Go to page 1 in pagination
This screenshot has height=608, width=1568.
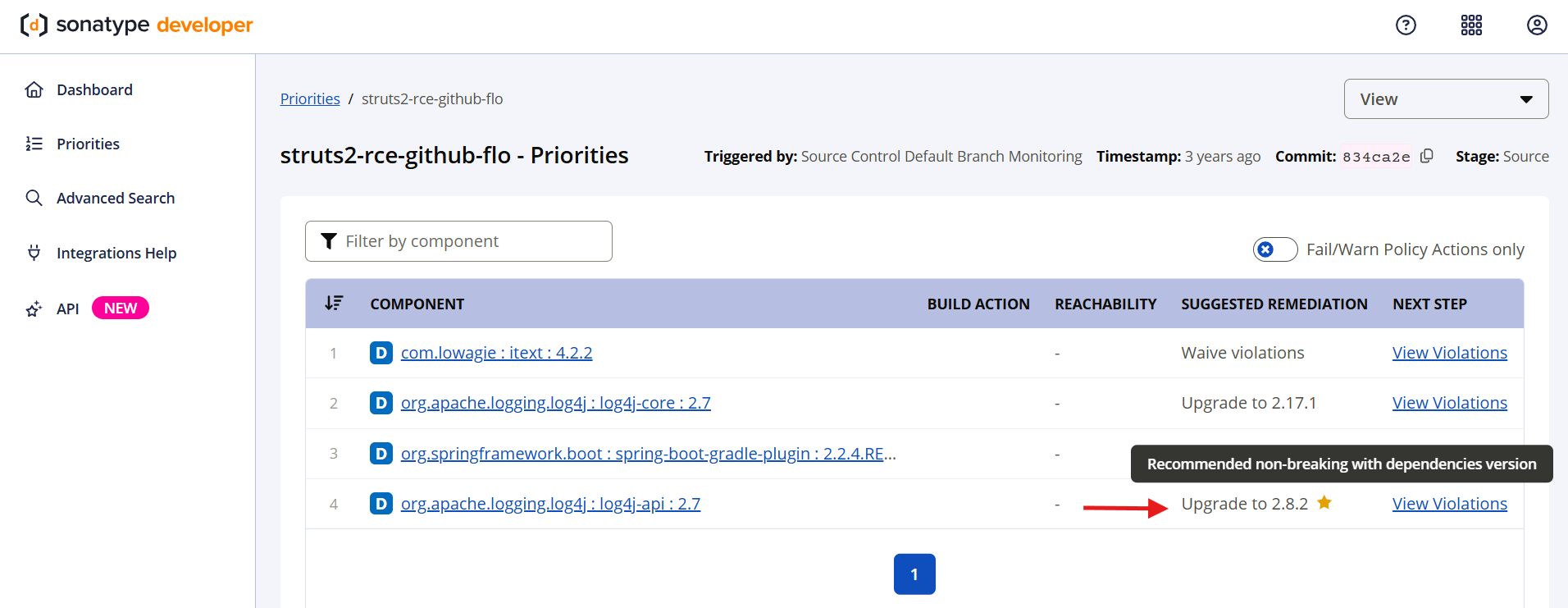(914, 574)
